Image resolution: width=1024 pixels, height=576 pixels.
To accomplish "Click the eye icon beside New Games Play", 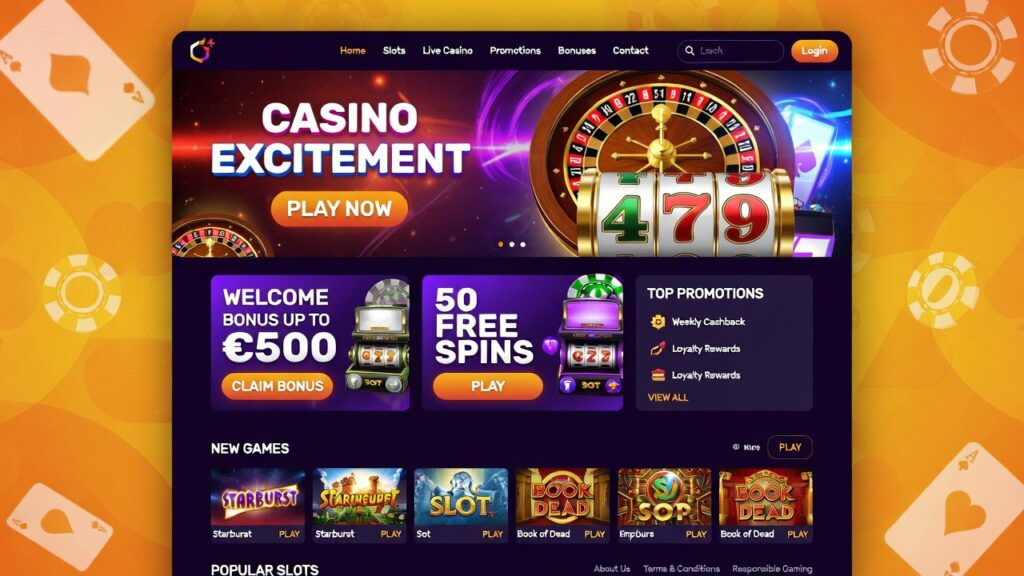I will coord(736,447).
